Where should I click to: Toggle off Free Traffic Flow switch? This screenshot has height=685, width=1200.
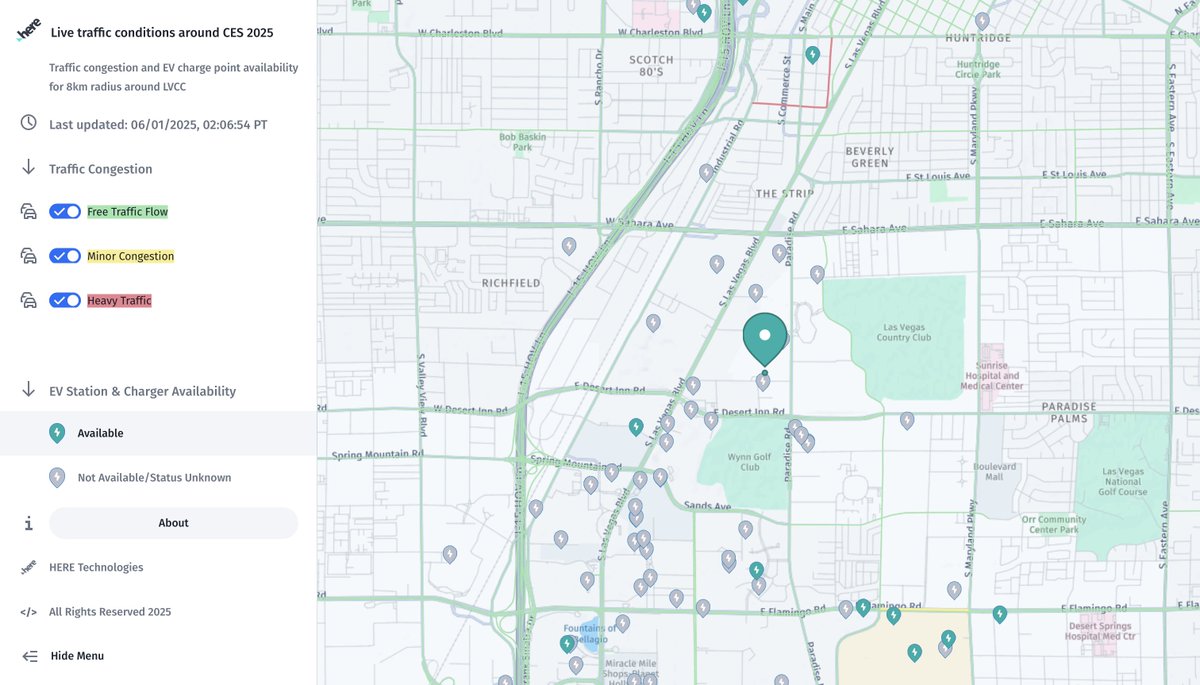pyautogui.click(x=65, y=212)
